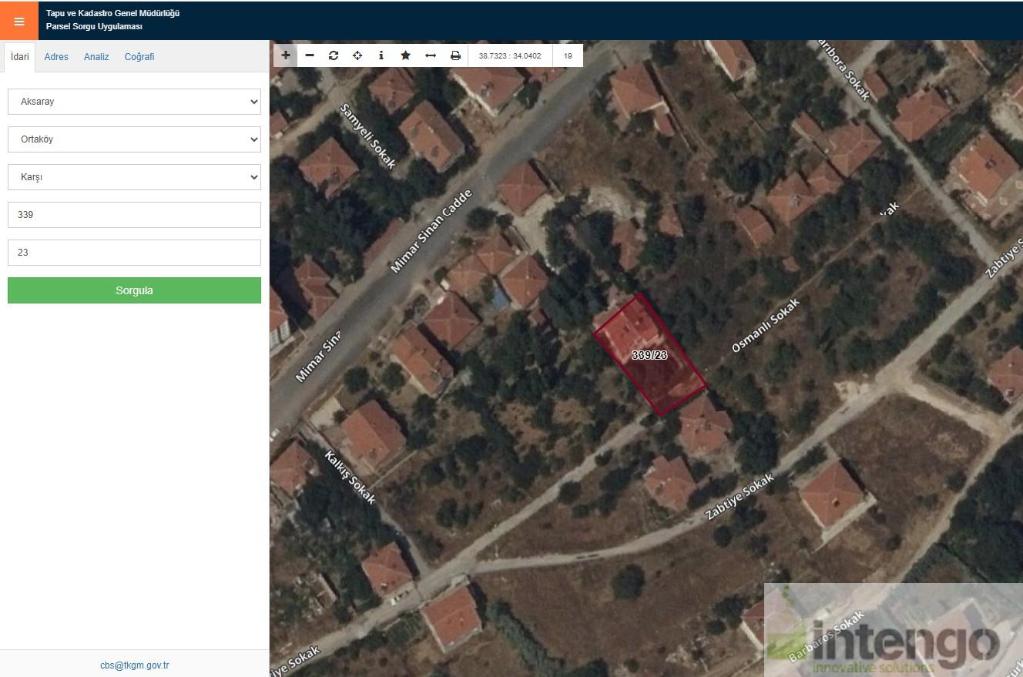
Task: Run the query with Sorgula button
Action: pyautogui.click(x=134, y=290)
